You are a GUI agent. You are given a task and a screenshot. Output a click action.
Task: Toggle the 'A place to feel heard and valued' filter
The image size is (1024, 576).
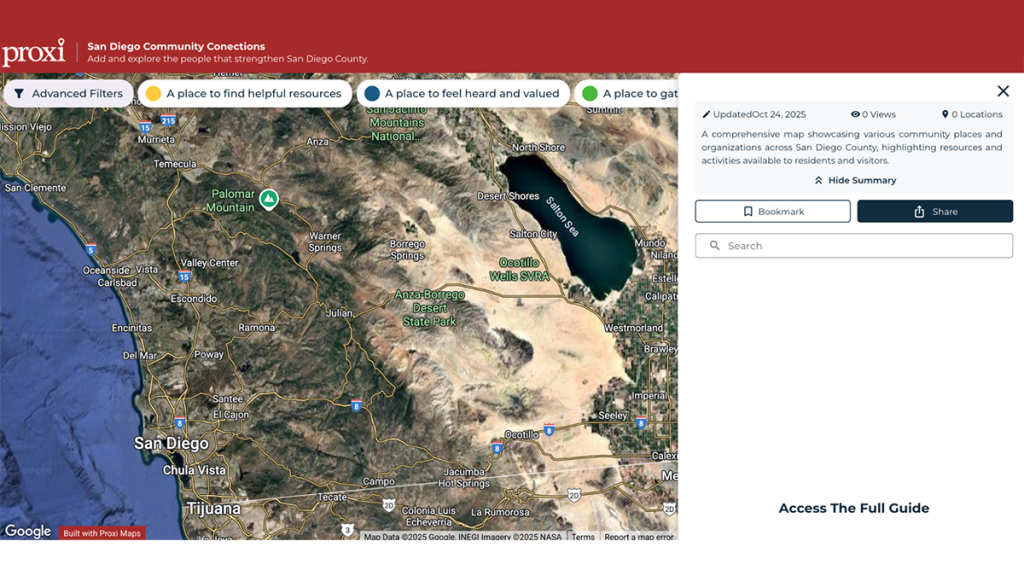click(462, 92)
